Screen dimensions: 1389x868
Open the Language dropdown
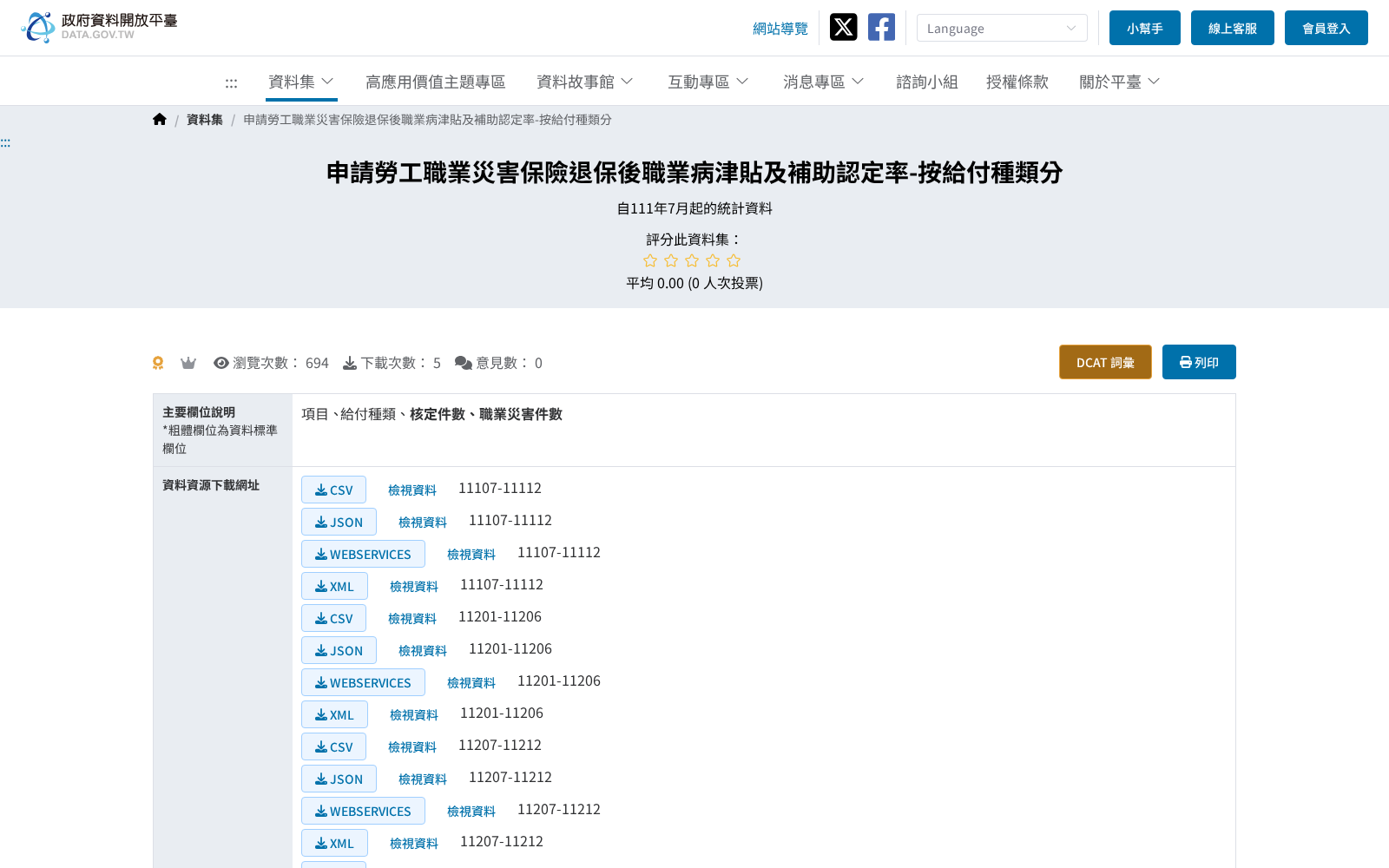pyautogui.click(x=1002, y=28)
